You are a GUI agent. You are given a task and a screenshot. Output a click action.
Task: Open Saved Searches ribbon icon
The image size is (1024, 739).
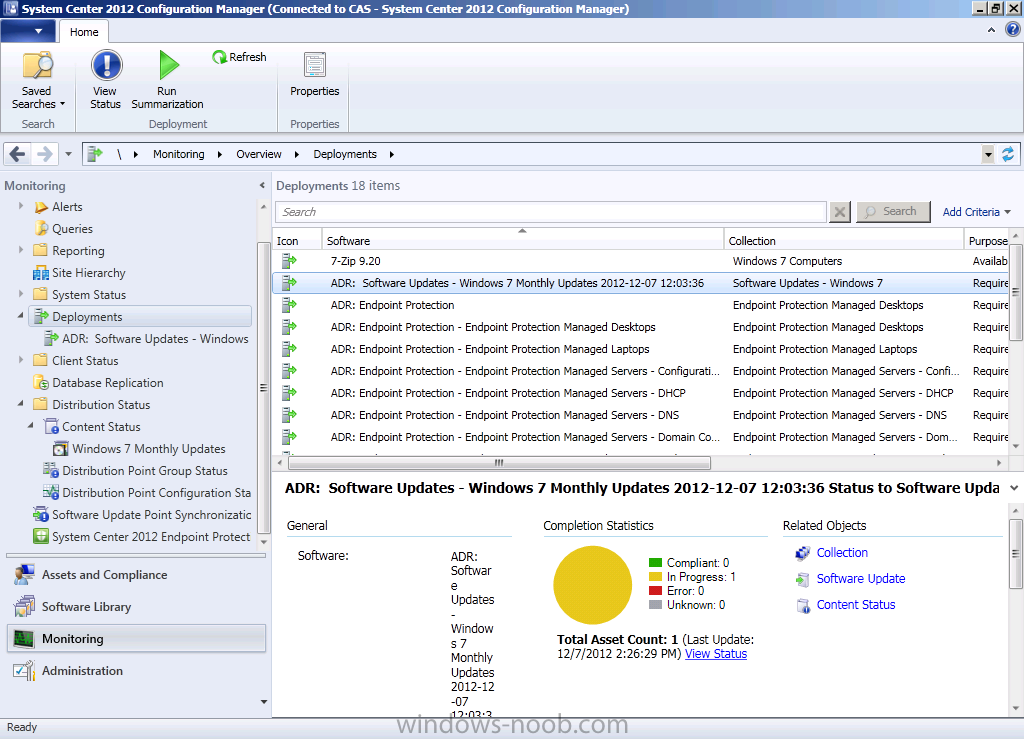pos(38,65)
